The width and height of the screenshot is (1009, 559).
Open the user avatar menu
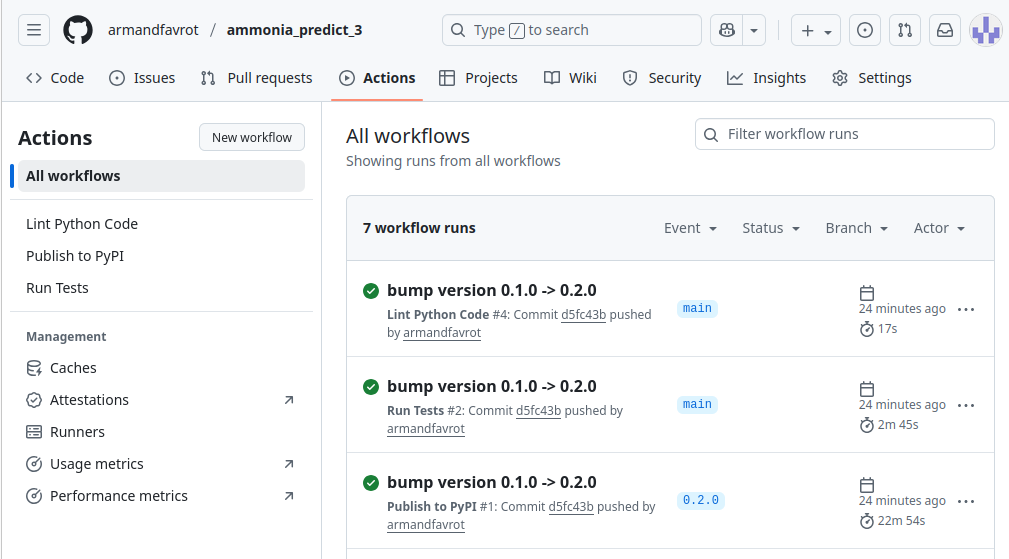pyautogui.click(x=985, y=30)
